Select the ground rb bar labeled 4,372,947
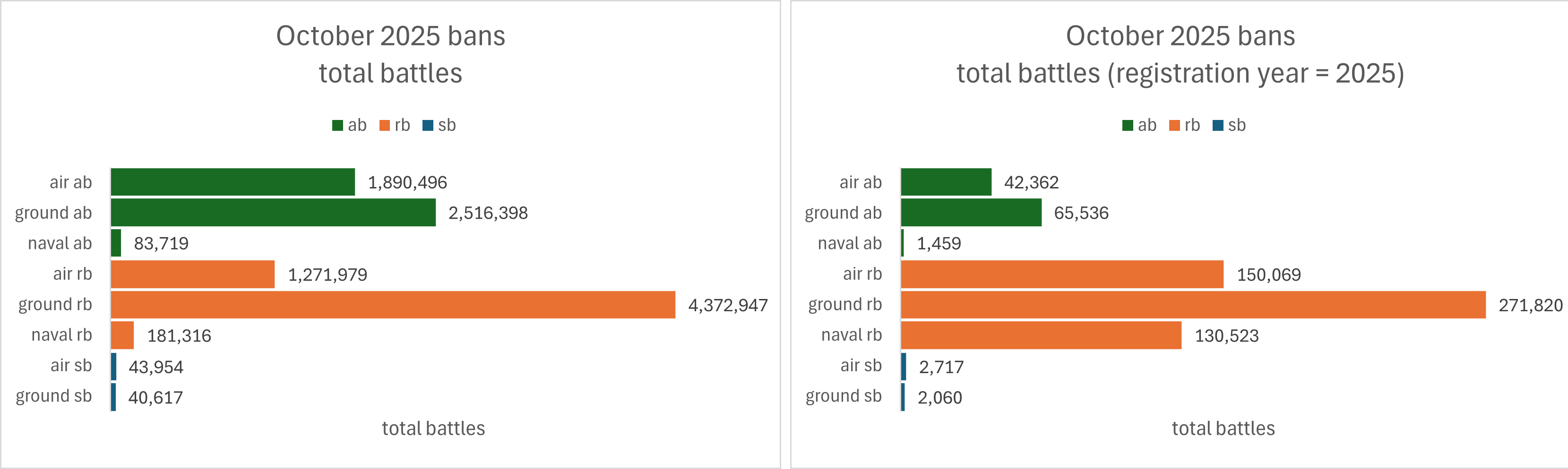Viewport: 1568px width, 469px height. 393,305
